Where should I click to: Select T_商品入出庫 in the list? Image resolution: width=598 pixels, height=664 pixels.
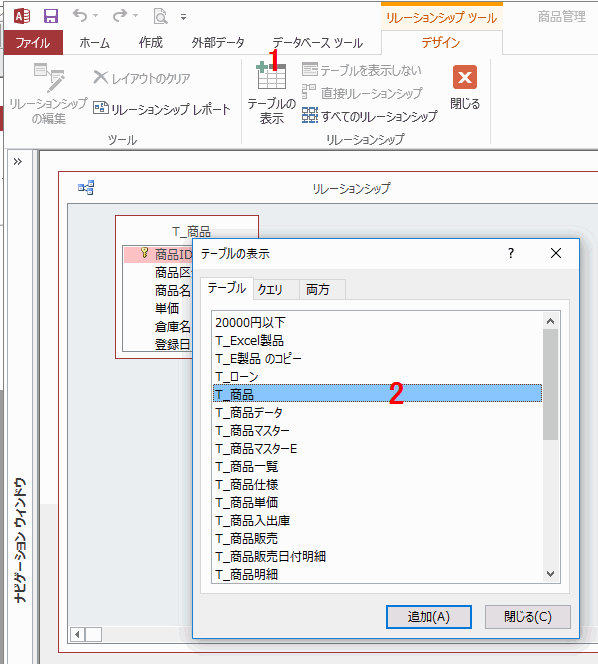(x=378, y=520)
